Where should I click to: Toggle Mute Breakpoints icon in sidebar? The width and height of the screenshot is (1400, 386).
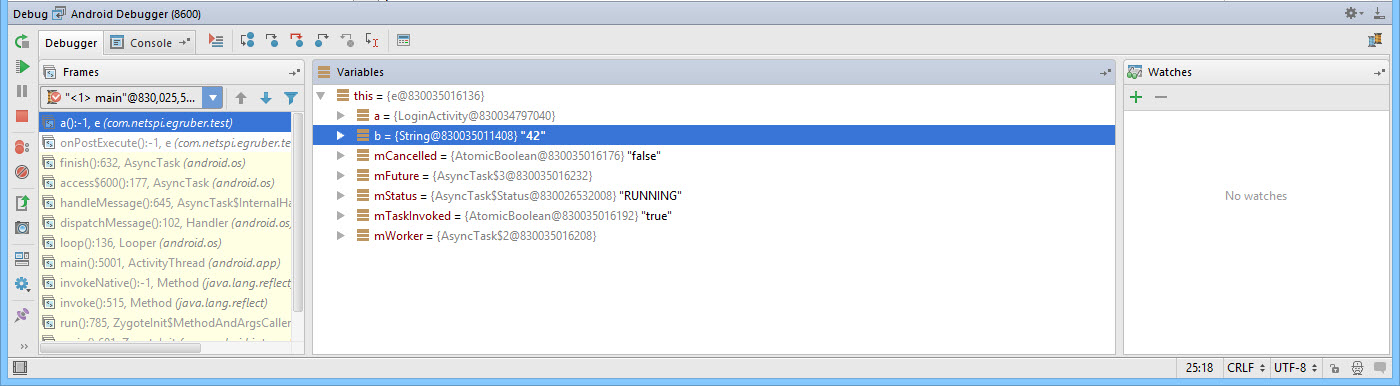click(x=22, y=172)
